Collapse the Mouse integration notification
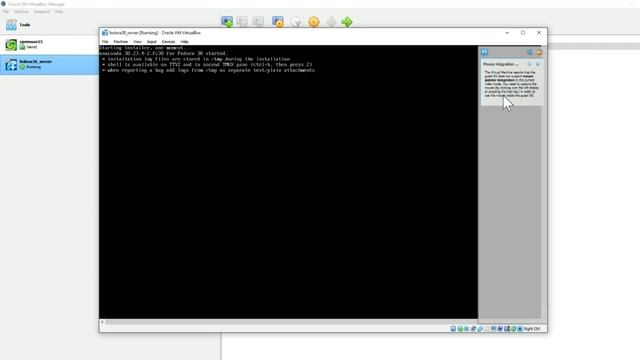Viewport: 640px width, 360px height. [530, 64]
